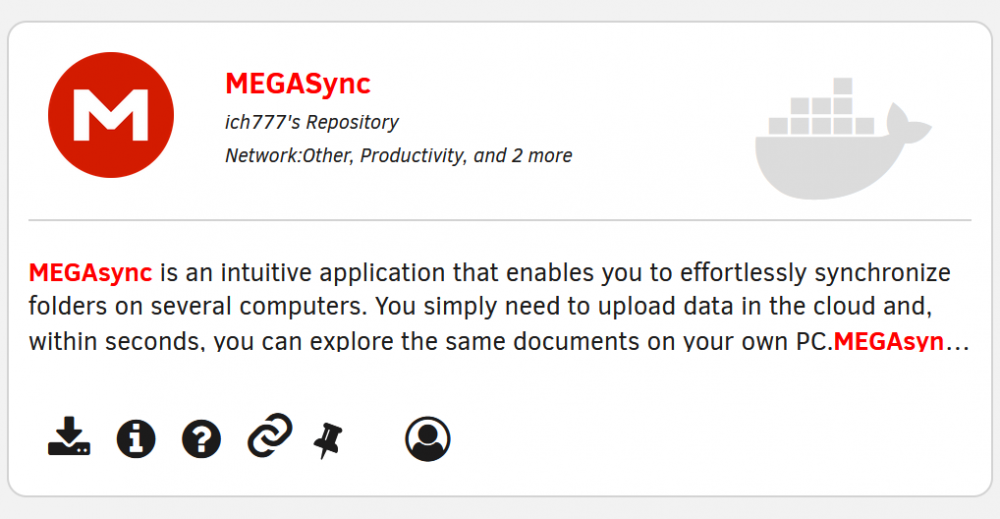
Task: Click the red MEGA logo image
Action: tap(111, 115)
